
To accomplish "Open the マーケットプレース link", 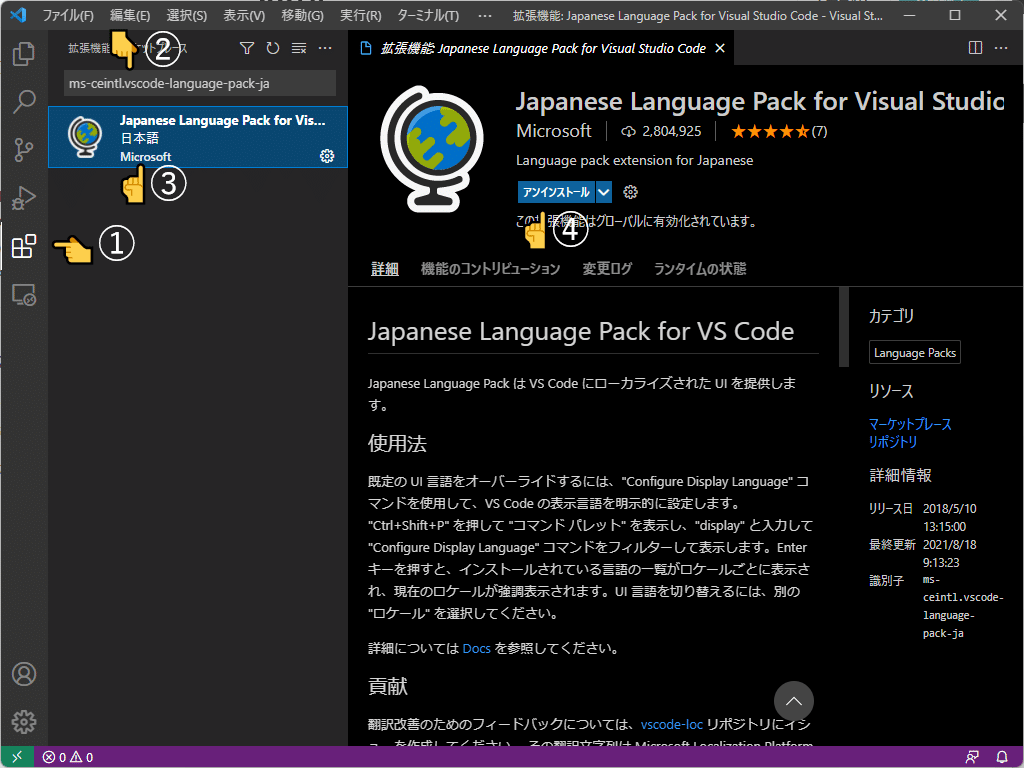I will (x=910, y=424).
